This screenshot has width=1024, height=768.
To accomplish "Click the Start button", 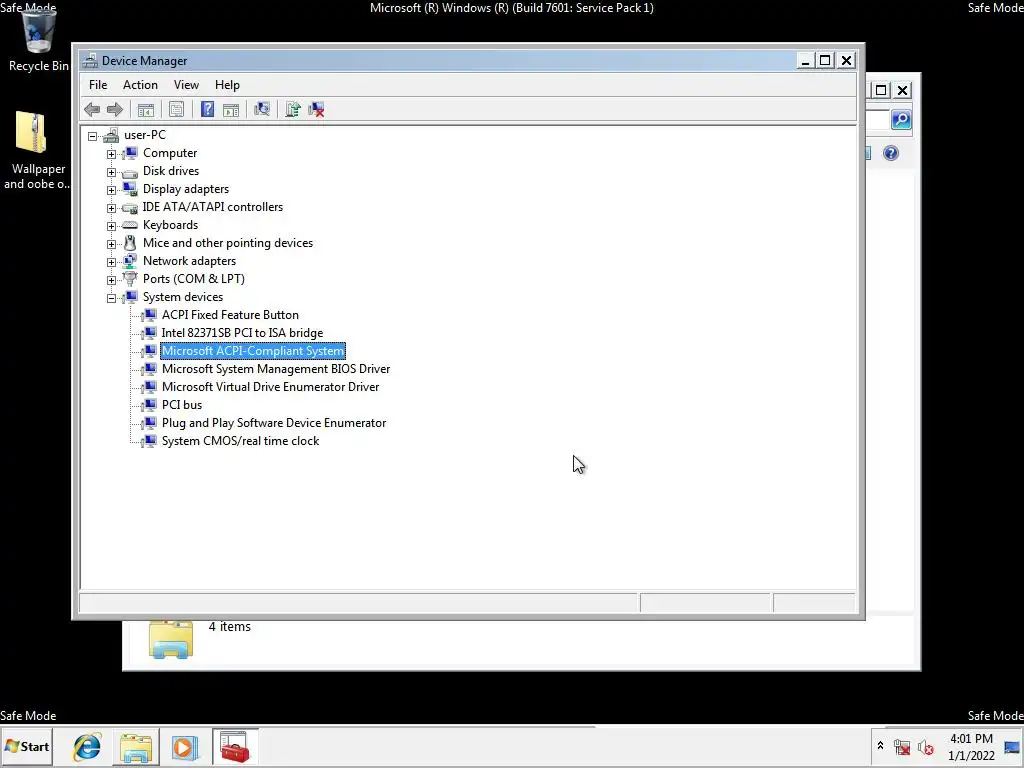I will point(27,746).
